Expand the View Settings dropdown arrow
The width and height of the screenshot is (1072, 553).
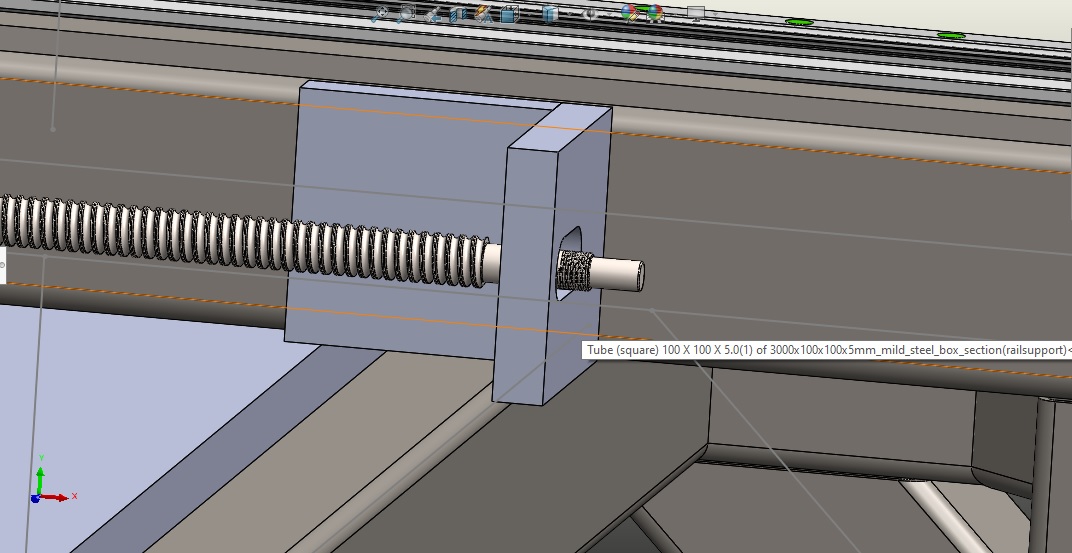click(x=711, y=14)
